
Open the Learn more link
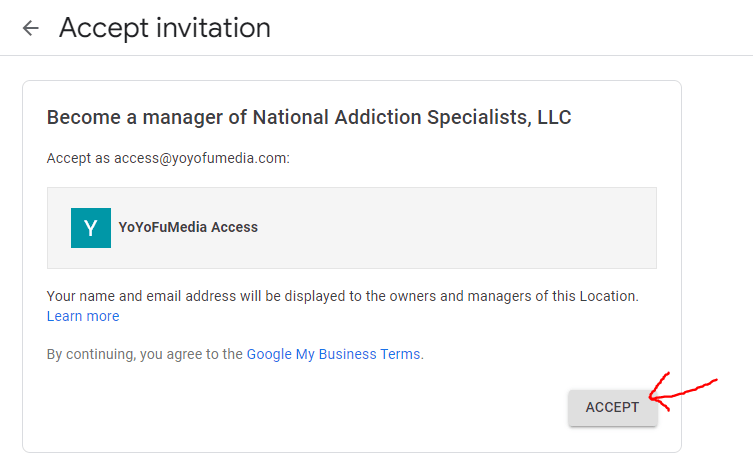coord(83,316)
